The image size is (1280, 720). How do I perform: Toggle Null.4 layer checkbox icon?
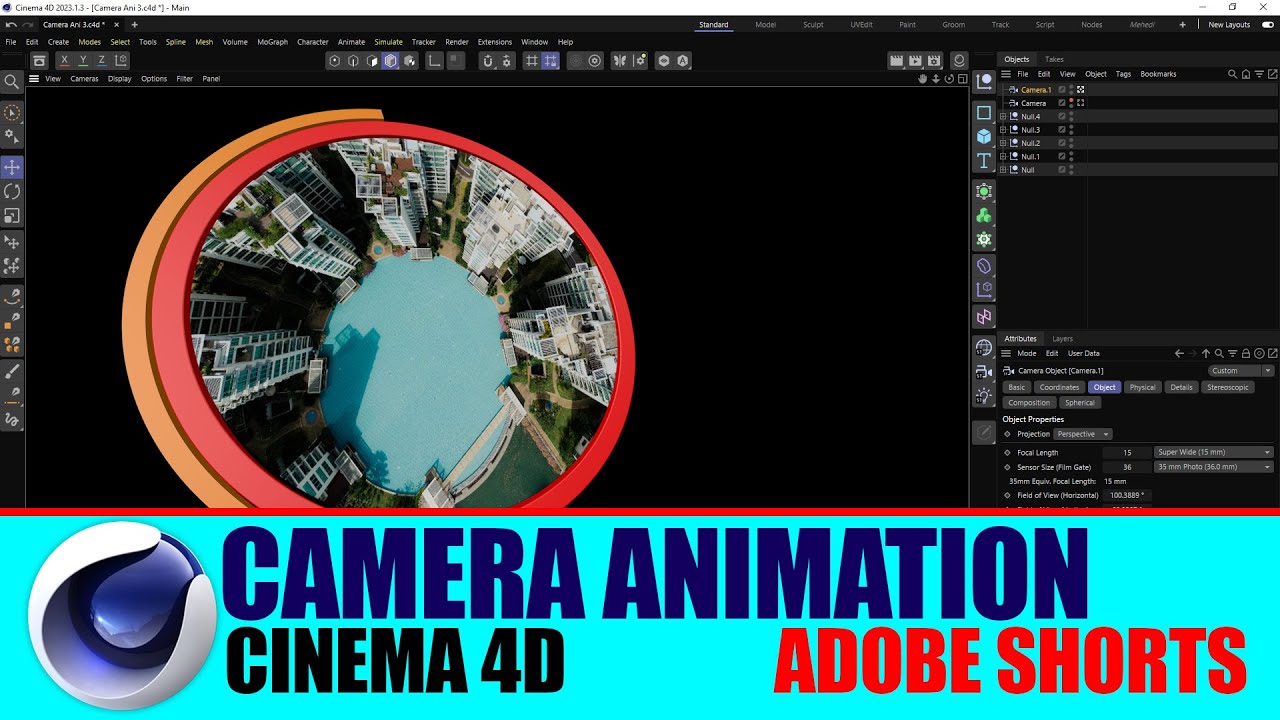pos(1062,117)
